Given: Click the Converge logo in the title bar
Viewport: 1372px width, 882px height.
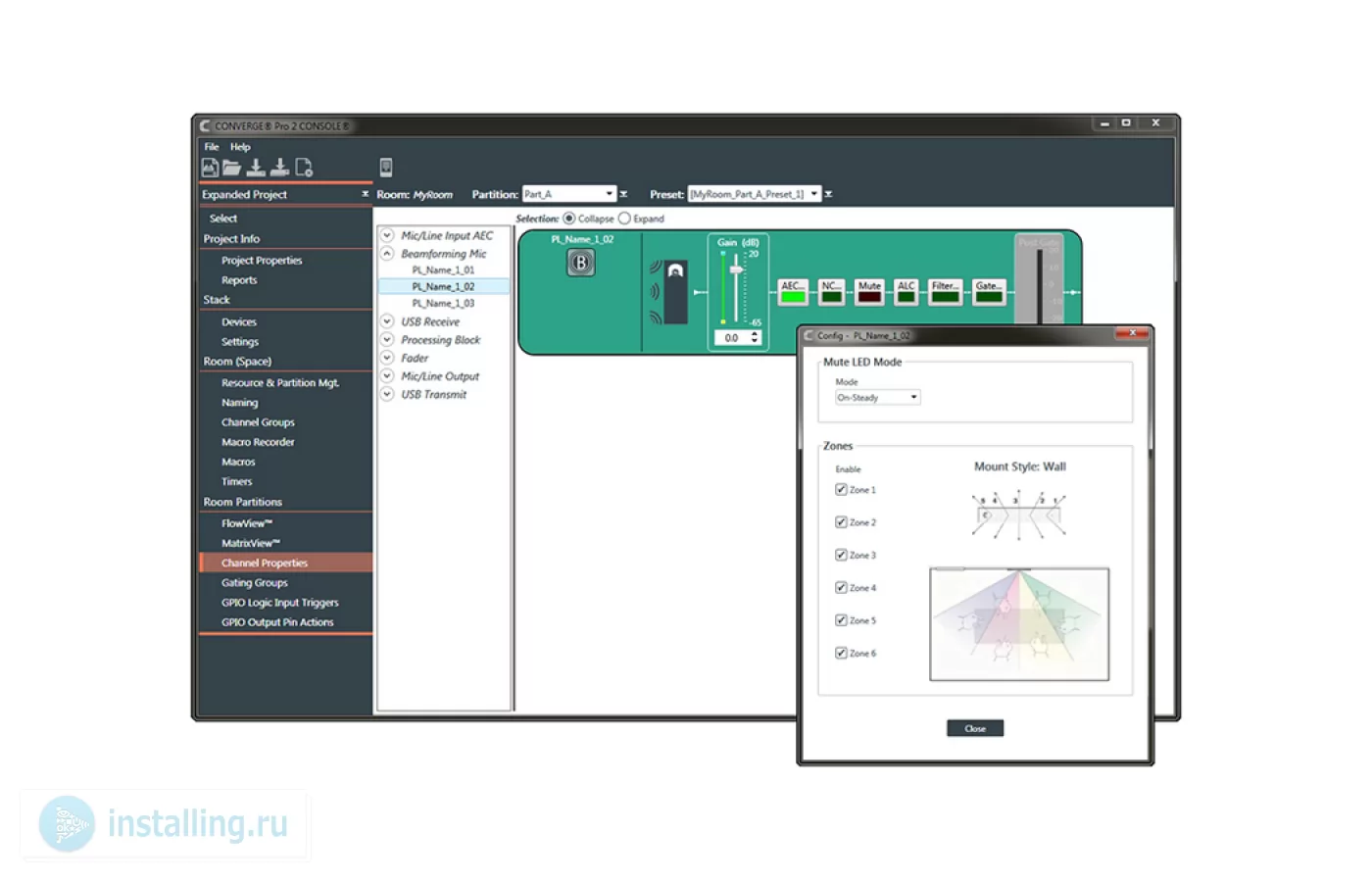Looking at the screenshot, I should pos(206,125).
